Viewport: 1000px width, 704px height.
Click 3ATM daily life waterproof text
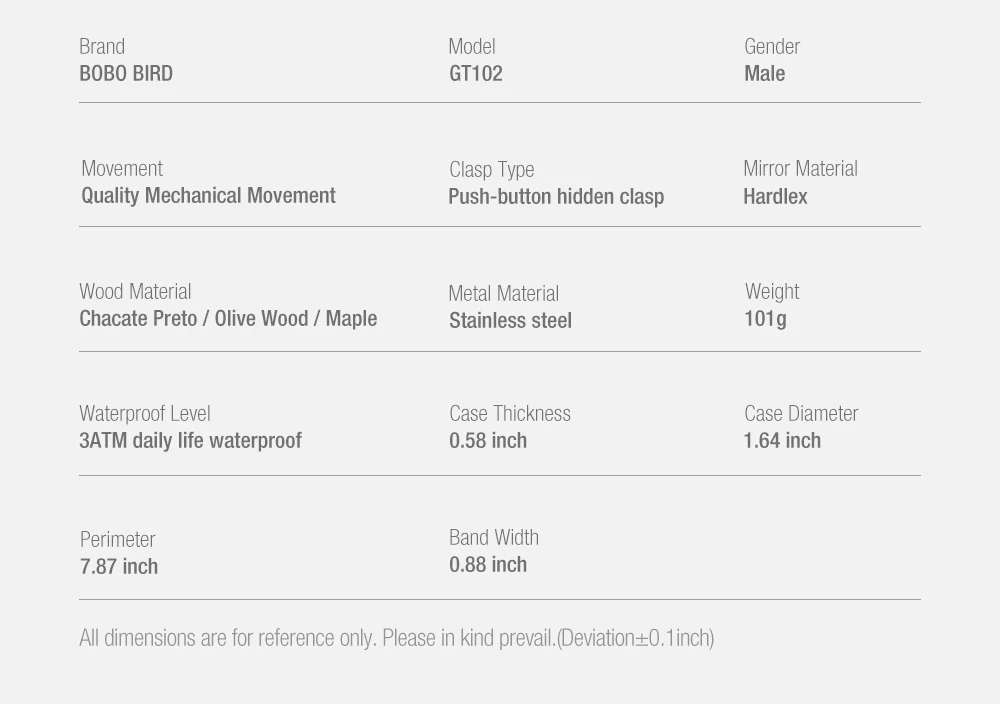point(190,441)
